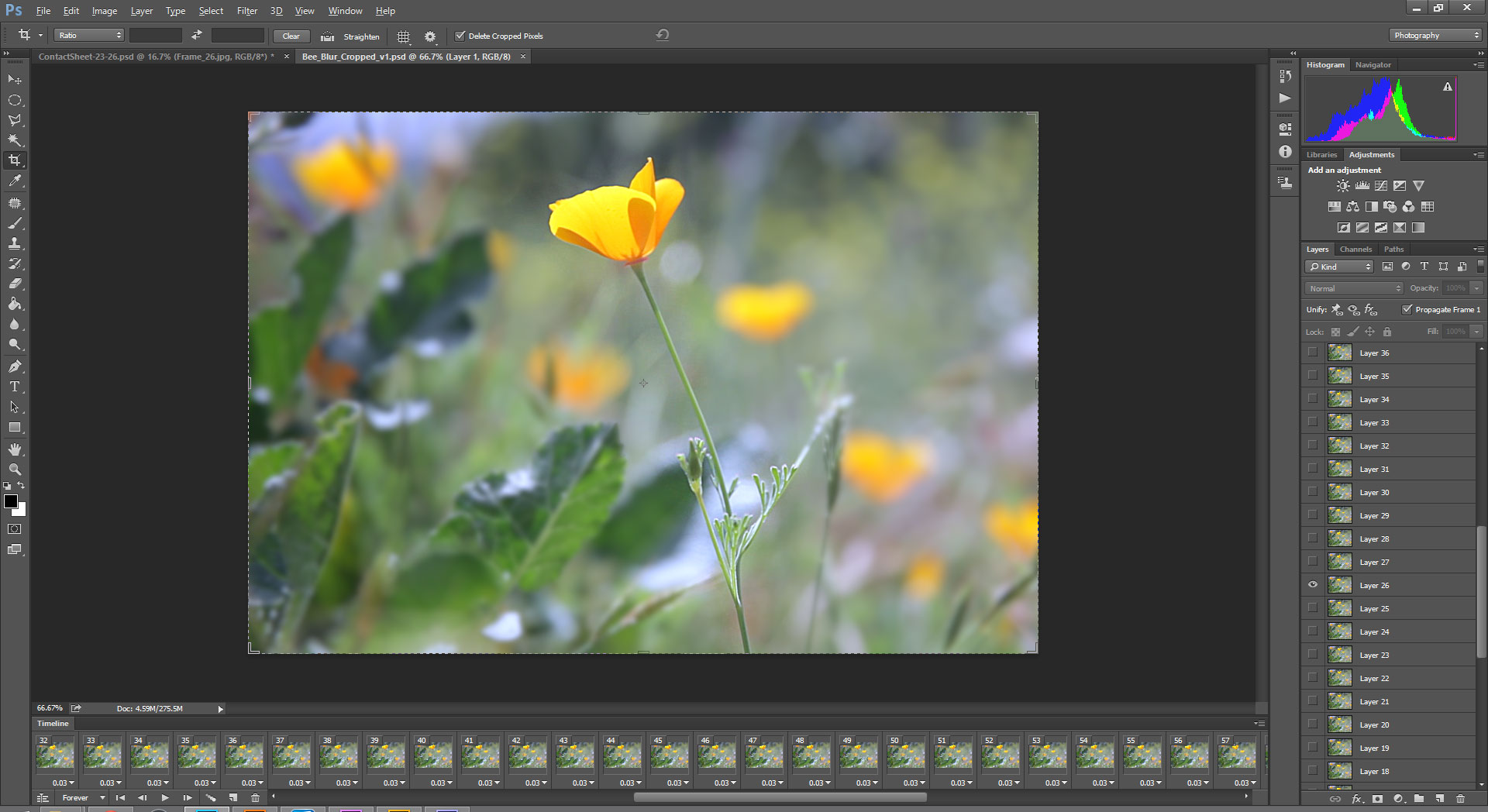
Task: Show Layer 30 visibility
Action: click(1313, 492)
